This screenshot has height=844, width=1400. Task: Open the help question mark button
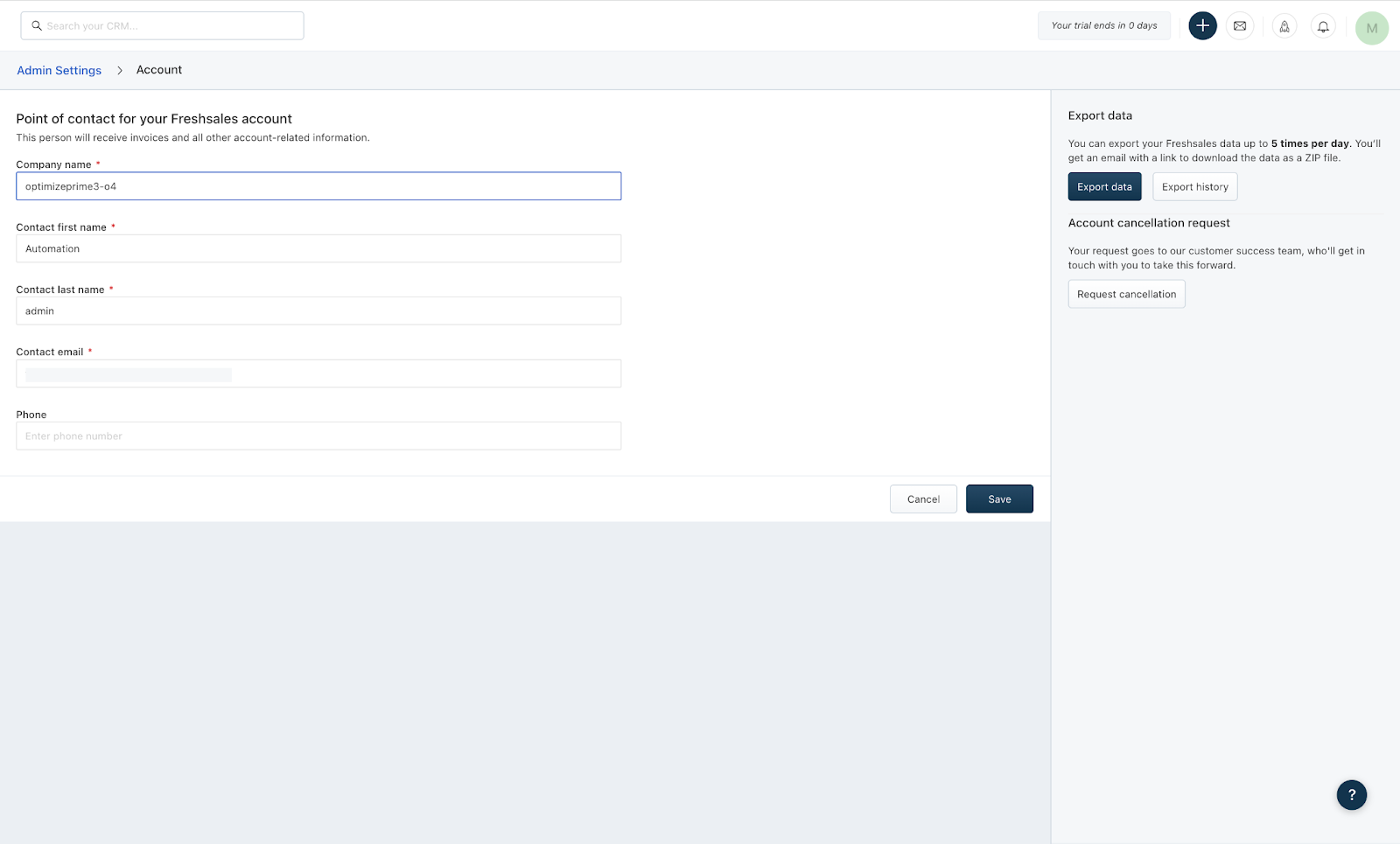tap(1352, 795)
